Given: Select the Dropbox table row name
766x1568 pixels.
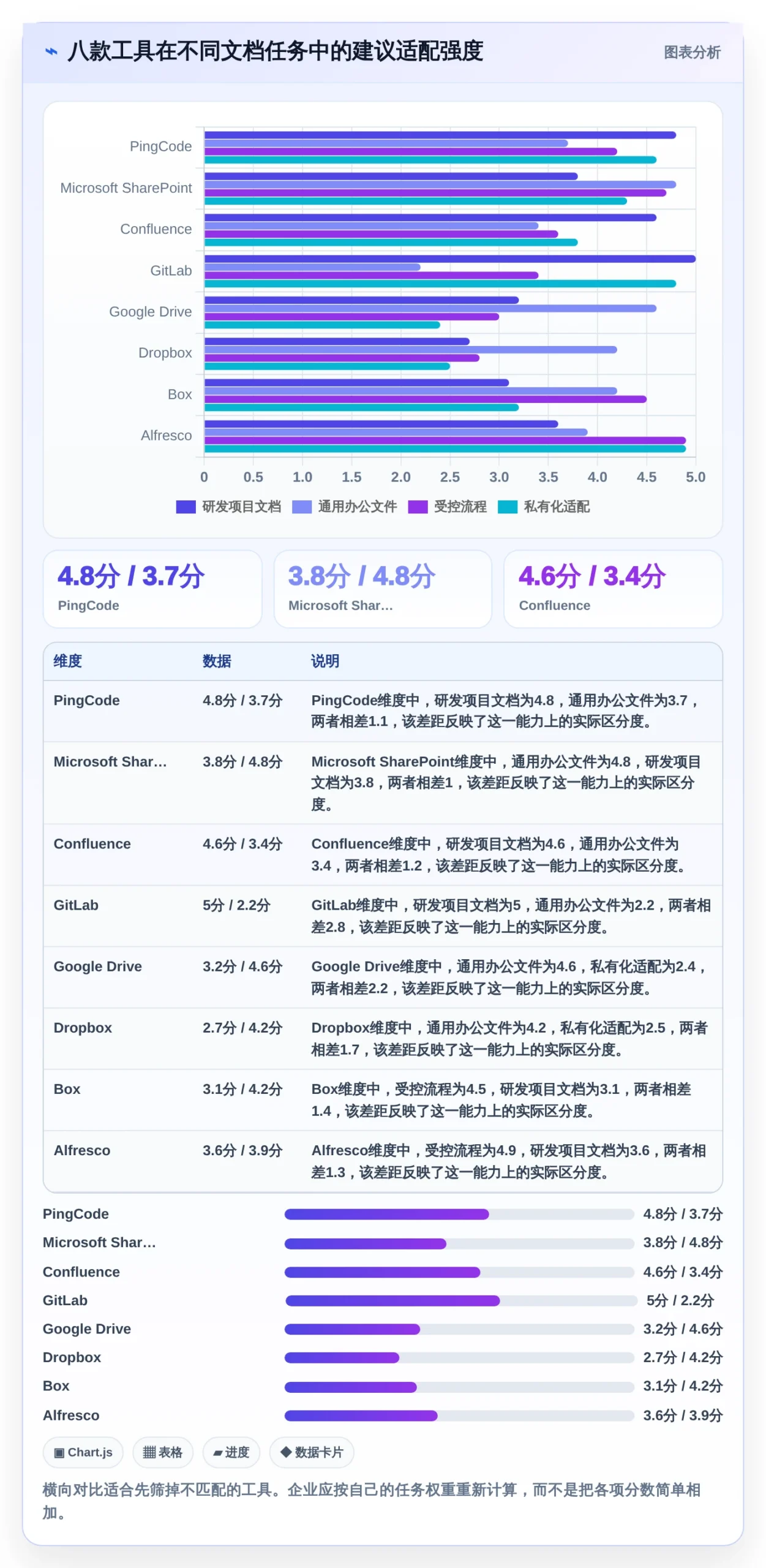Looking at the screenshot, I should click(x=83, y=1028).
